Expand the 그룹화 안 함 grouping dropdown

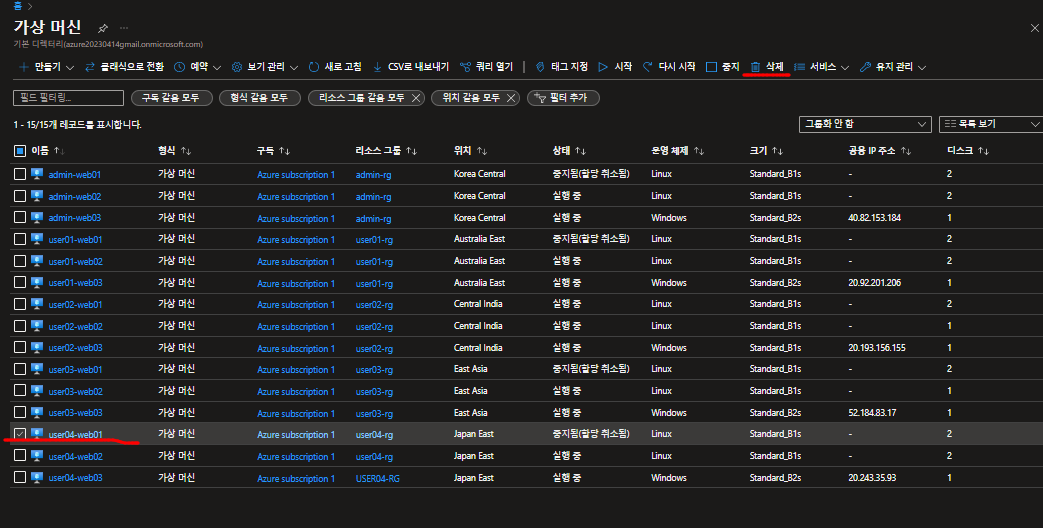pos(865,124)
